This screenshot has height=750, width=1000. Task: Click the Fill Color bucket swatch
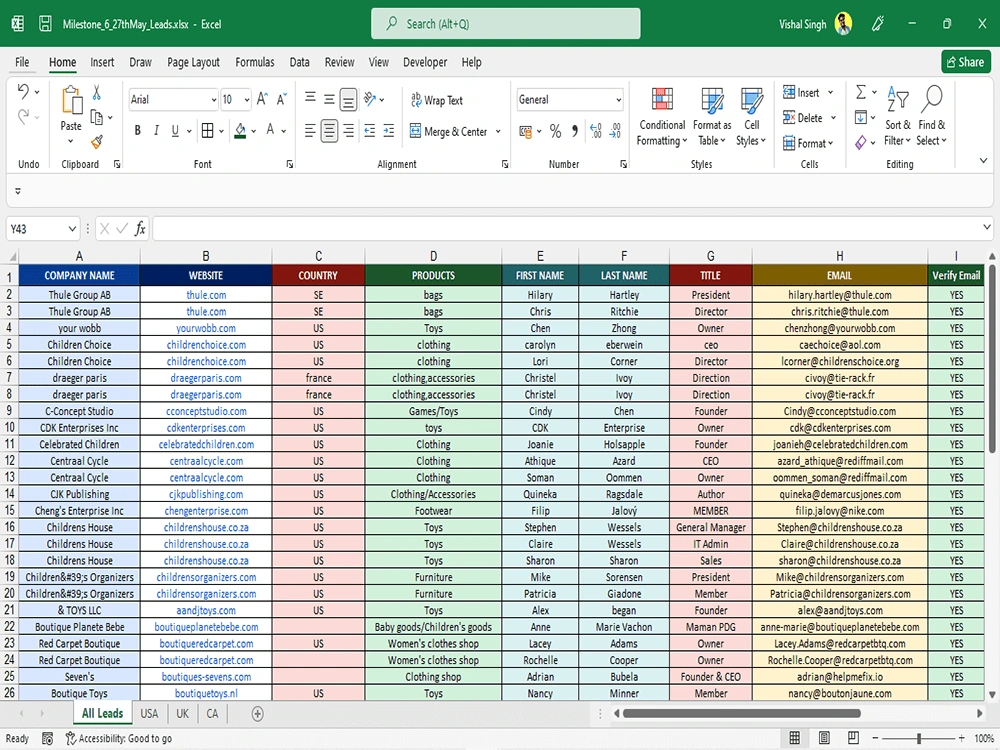pos(240,131)
